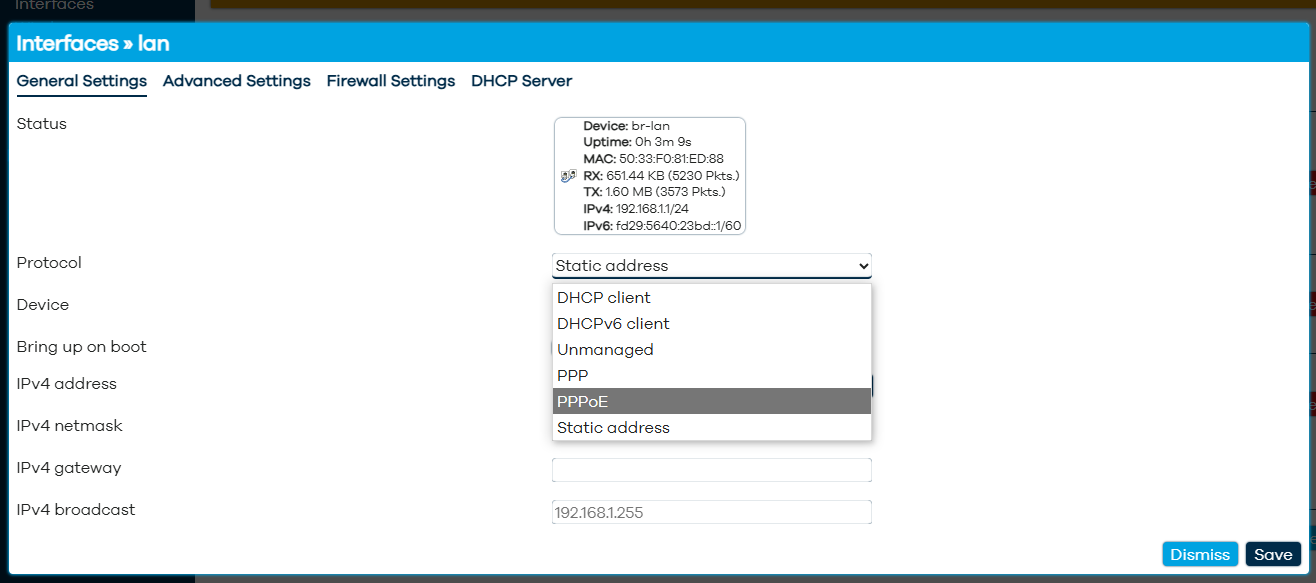The height and width of the screenshot is (583, 1316).
Task: Click the MAC address line in status
Action: tap(654, 159)
